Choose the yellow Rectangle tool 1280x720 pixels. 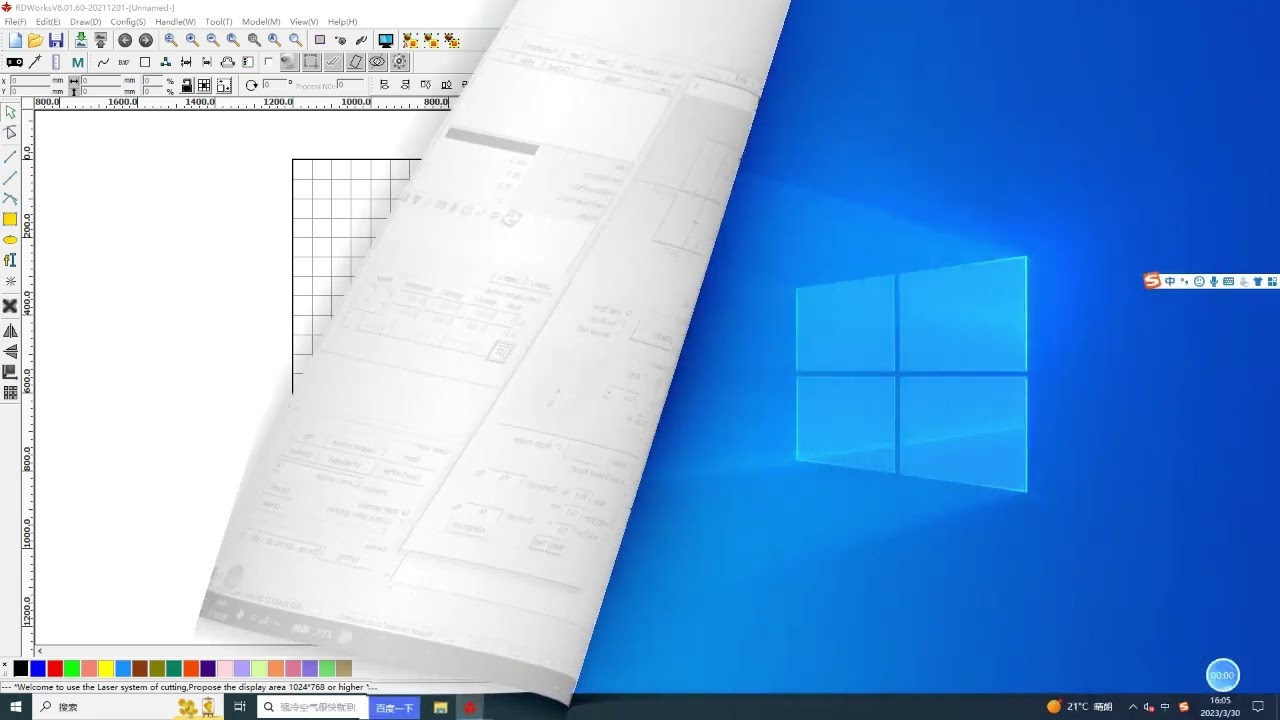tap(10, 219)
